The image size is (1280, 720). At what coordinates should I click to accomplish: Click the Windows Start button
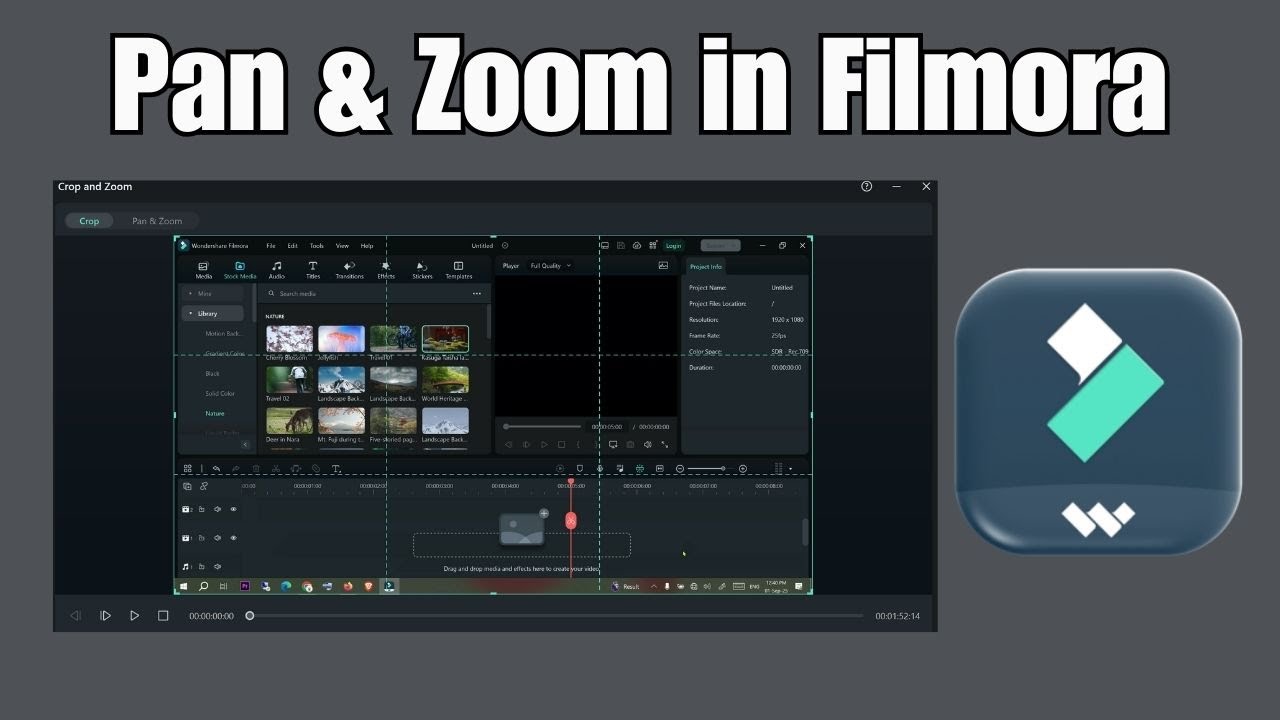click(x=184, y=587)
